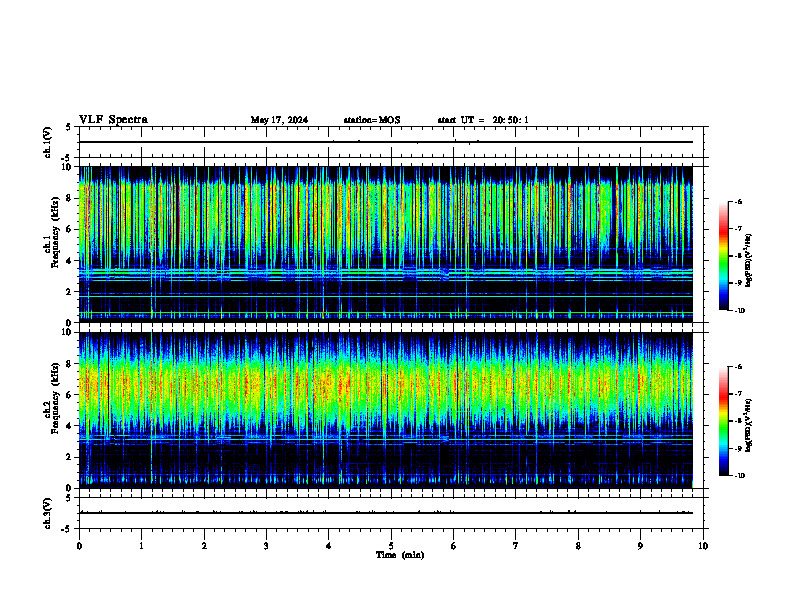Click the "ch.1(V)" waveform axis label
Screen dimensions: 792x612
[48, 142]
